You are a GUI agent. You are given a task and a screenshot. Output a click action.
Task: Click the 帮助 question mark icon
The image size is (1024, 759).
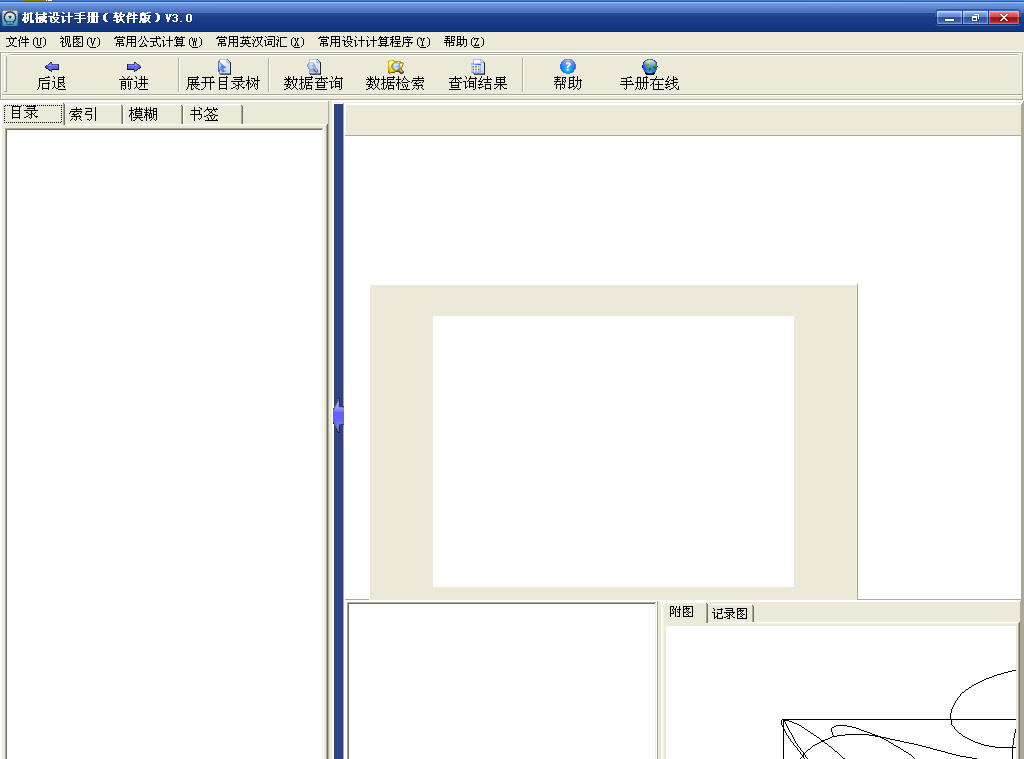(x=568, y=66)
